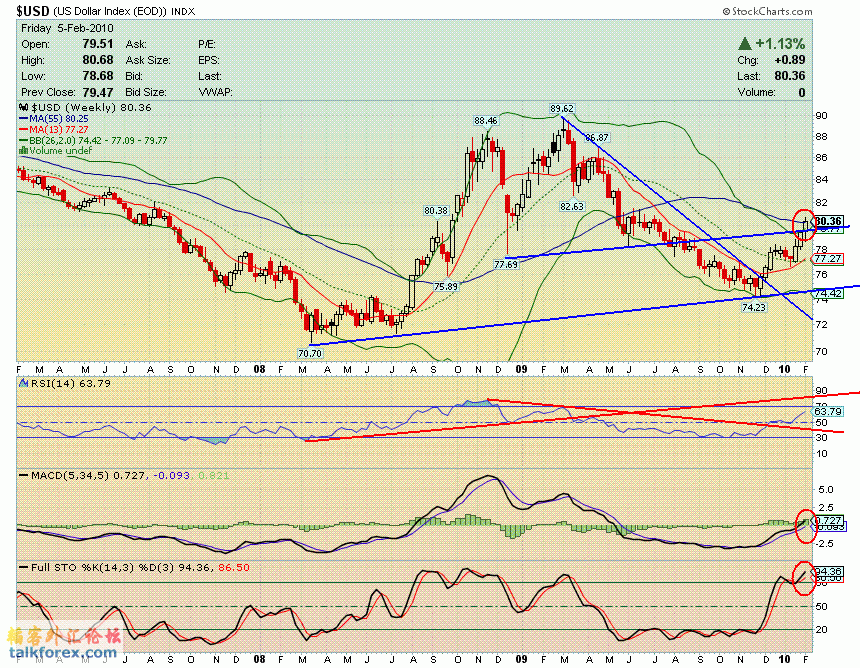
Task: Click the $USD ticker title
Action: pos(33,11)
